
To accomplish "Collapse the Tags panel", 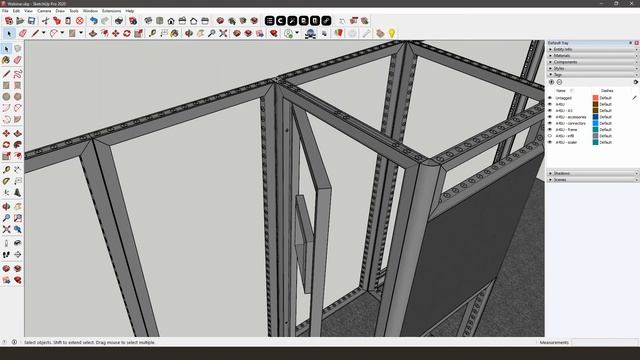I will (592, 75).
